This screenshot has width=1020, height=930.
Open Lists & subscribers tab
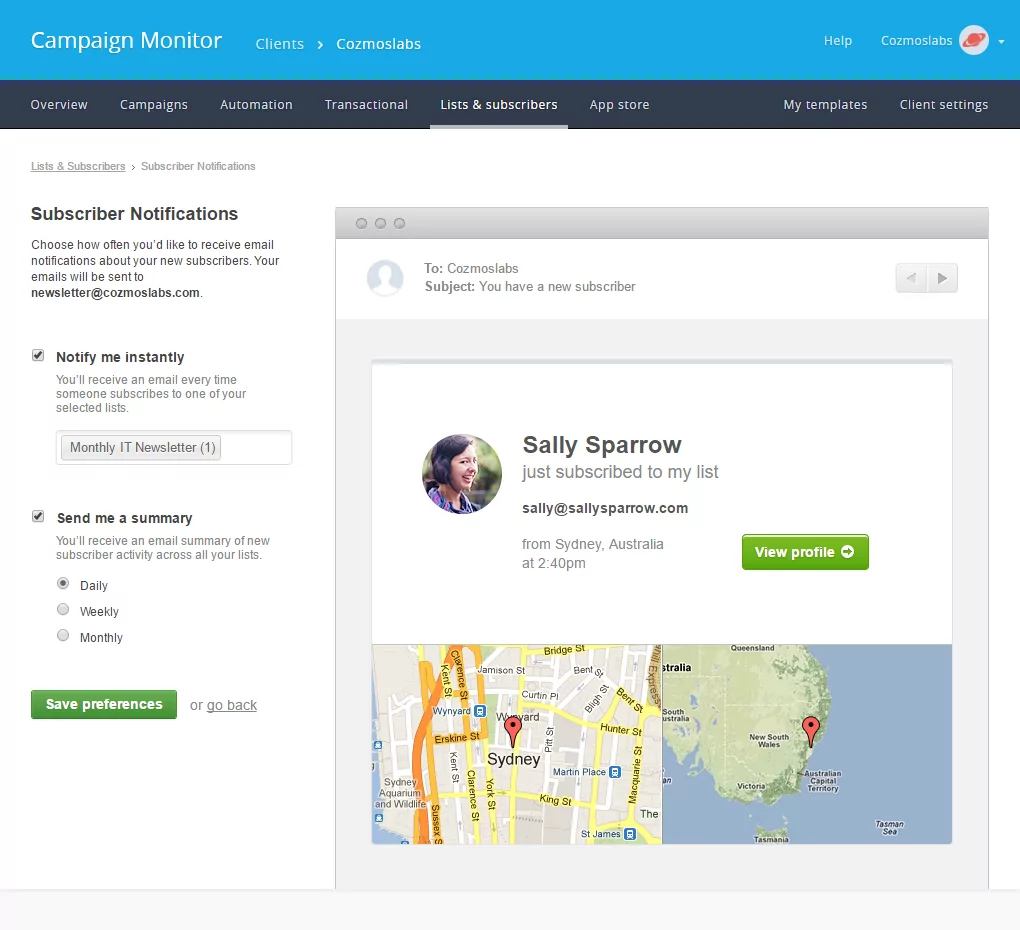coord(499,105)
